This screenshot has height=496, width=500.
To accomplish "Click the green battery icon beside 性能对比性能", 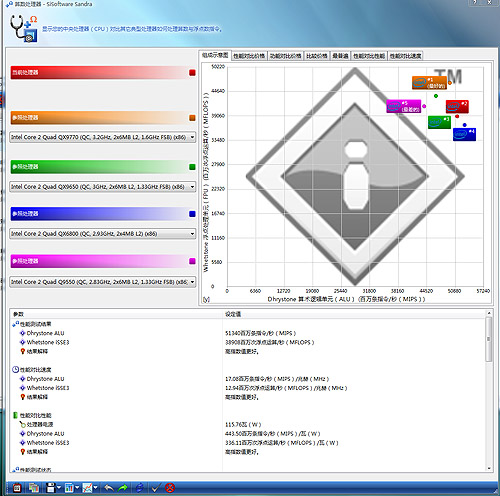I will 15,415.
